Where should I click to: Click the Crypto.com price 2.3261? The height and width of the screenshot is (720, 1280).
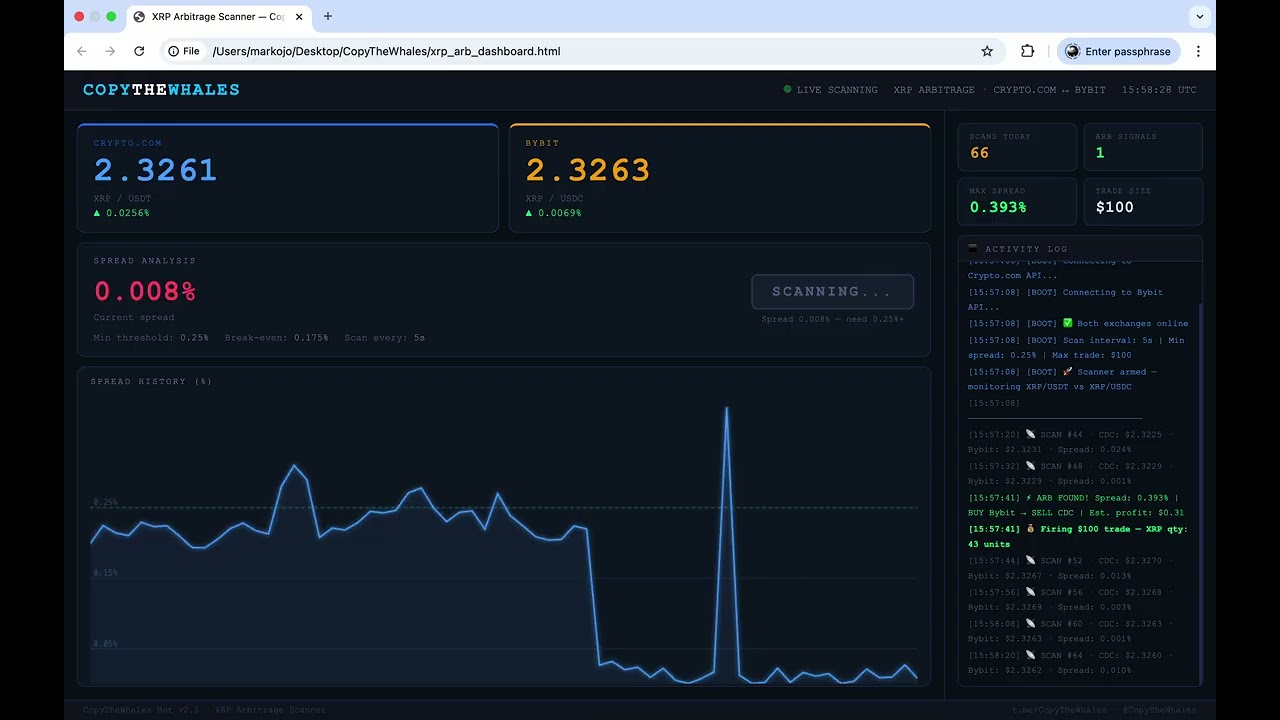[x=156, y=170]
